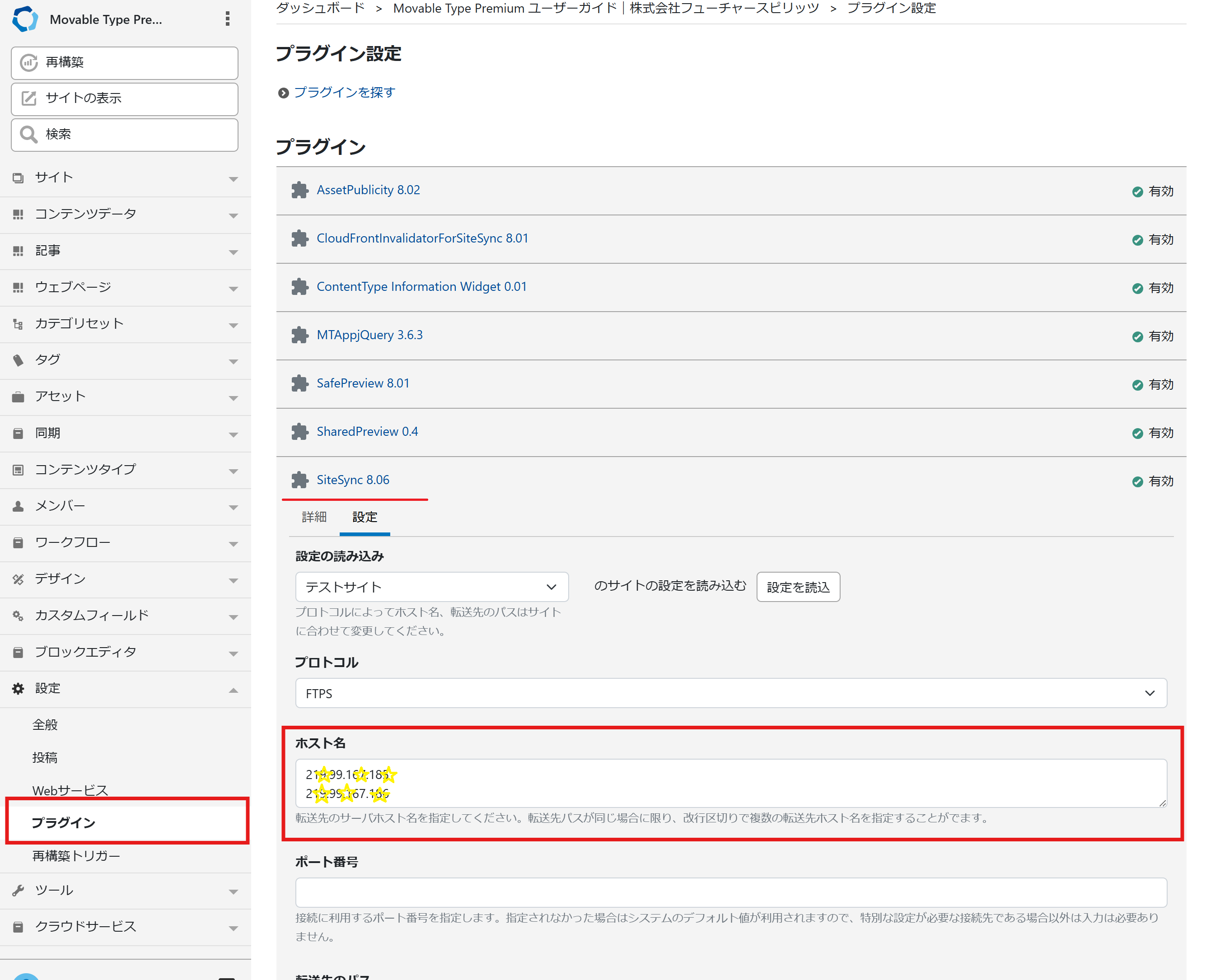This screenshot has height=980, width=1206.
Task: Click the ポート番号 input field
Action: point(731,892)
